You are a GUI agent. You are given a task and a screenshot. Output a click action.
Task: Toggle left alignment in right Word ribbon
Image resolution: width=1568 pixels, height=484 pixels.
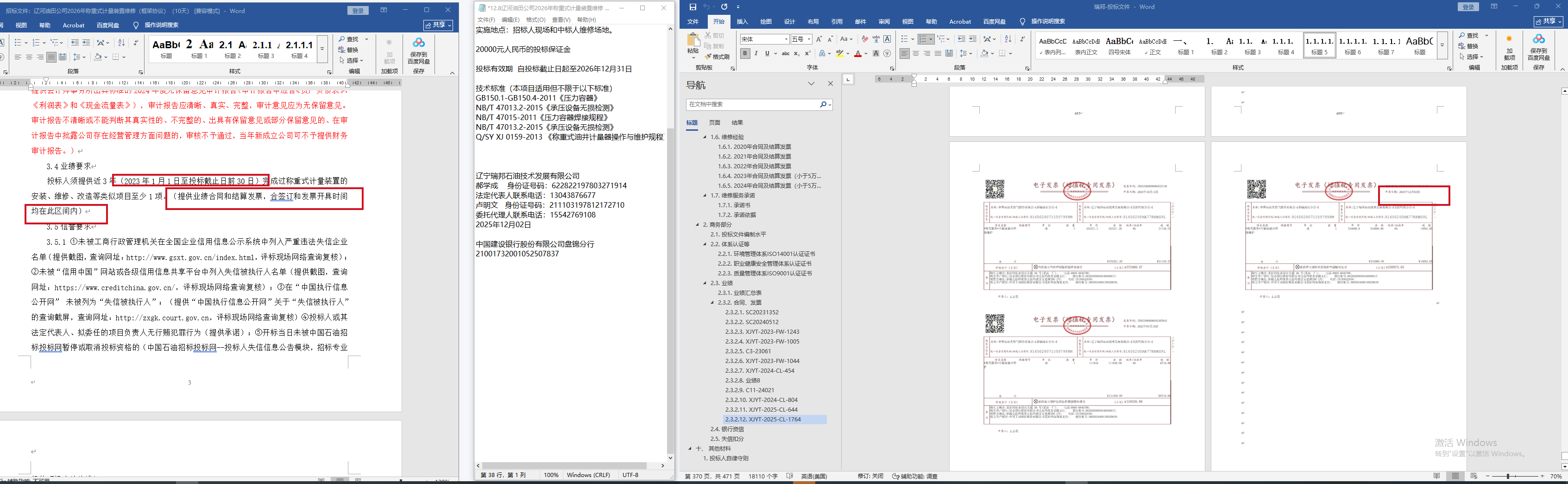(905, 54)
